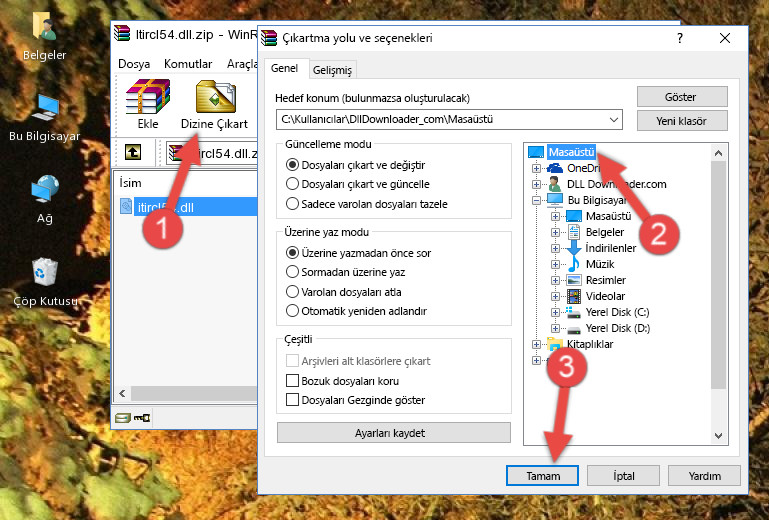
Task: Click WinRAR file list scroll left arrow
Action: 123,393
